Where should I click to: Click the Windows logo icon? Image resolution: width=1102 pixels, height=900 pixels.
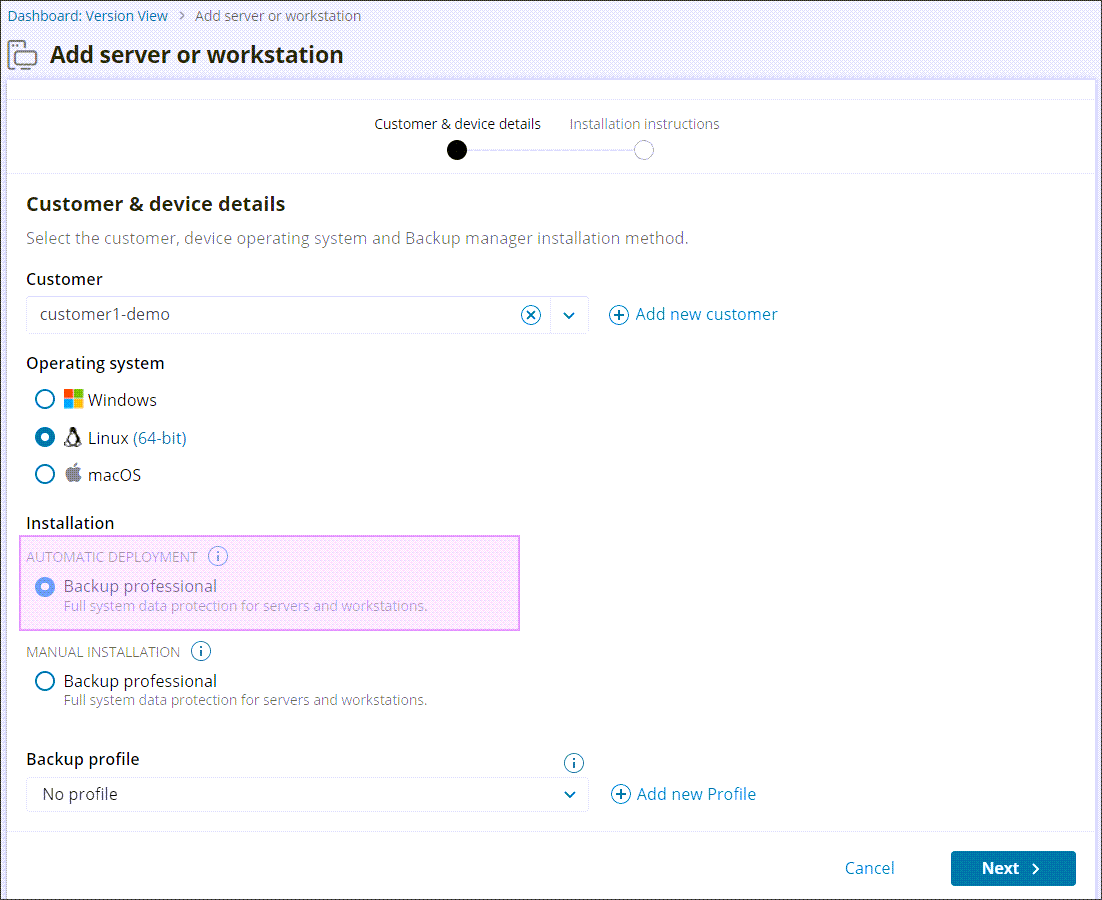click(73, 399)
